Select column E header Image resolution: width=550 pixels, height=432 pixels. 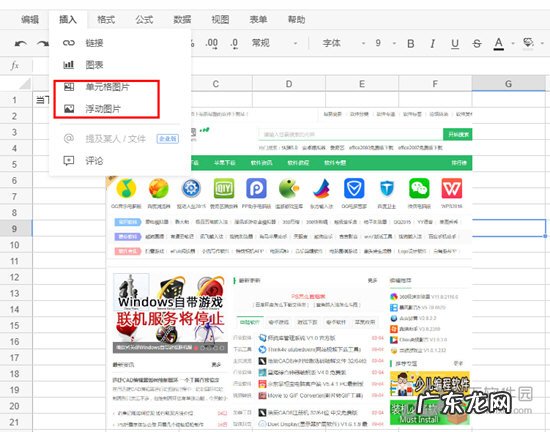362,84
